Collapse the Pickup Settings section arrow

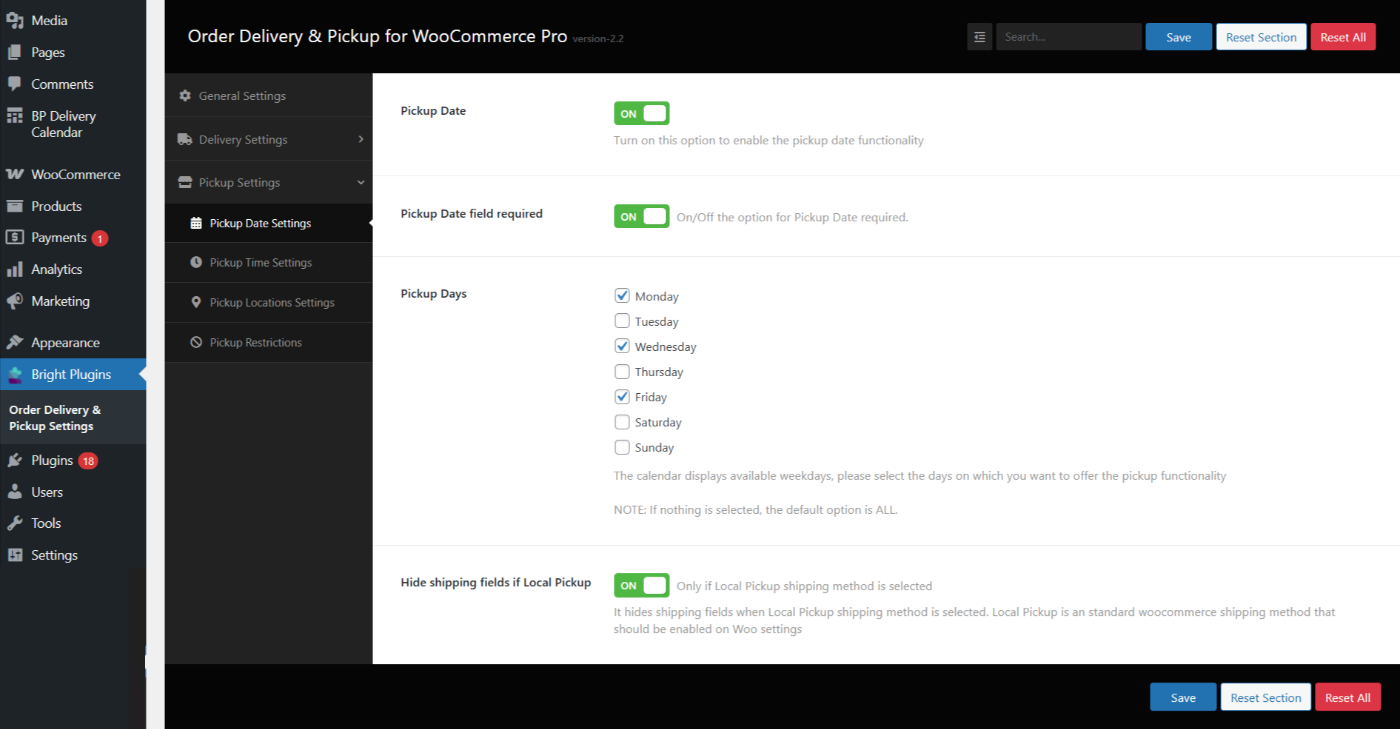tap(361, 182)
